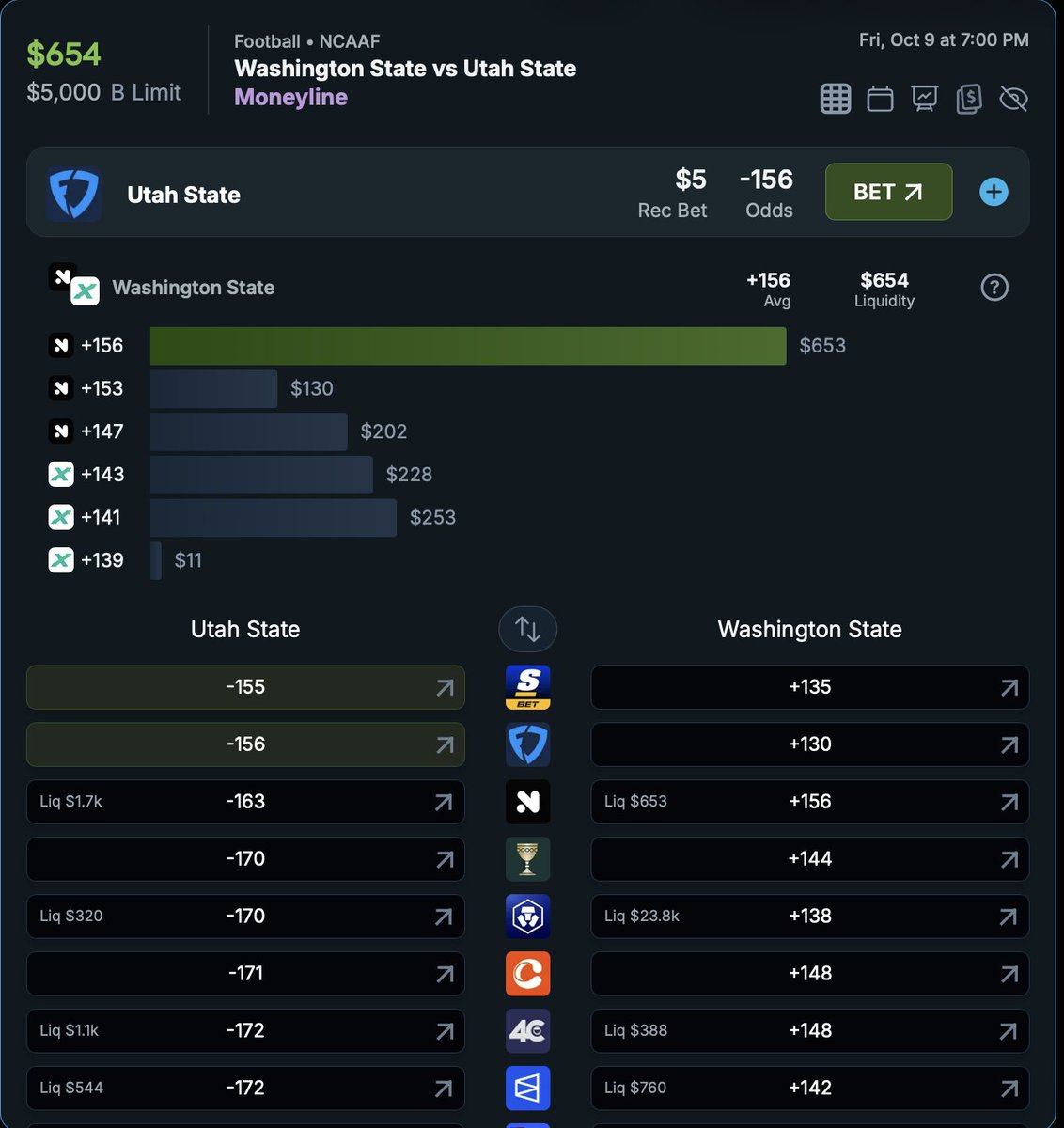Click the +141 $253 liquidity bar

(274, 518)
